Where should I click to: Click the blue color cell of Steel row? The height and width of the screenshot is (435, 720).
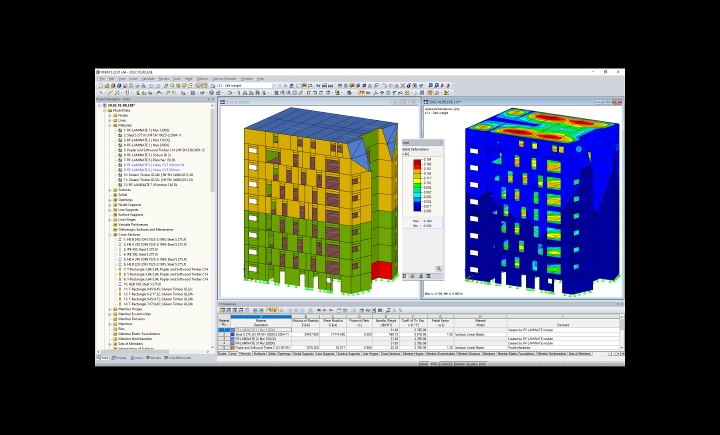(233, 334)
